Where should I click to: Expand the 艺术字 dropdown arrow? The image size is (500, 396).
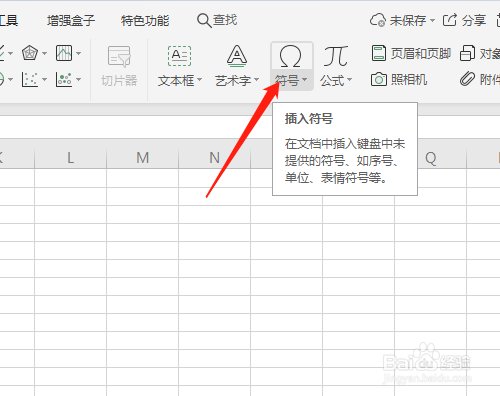pos(256,80)
